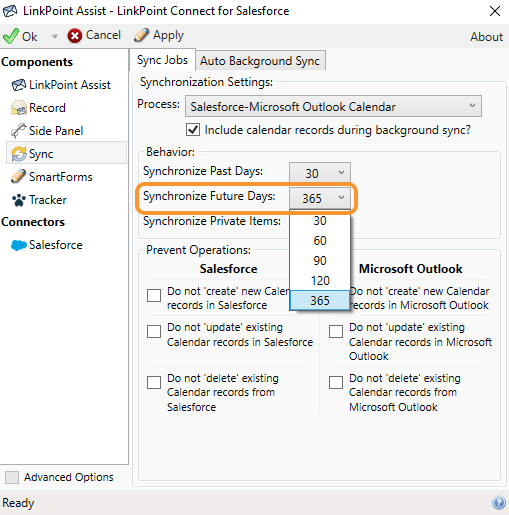Screen dimensions: 509x515
Task: Check Outlook do not 'delete' existing records
Action: coord(336,382)
